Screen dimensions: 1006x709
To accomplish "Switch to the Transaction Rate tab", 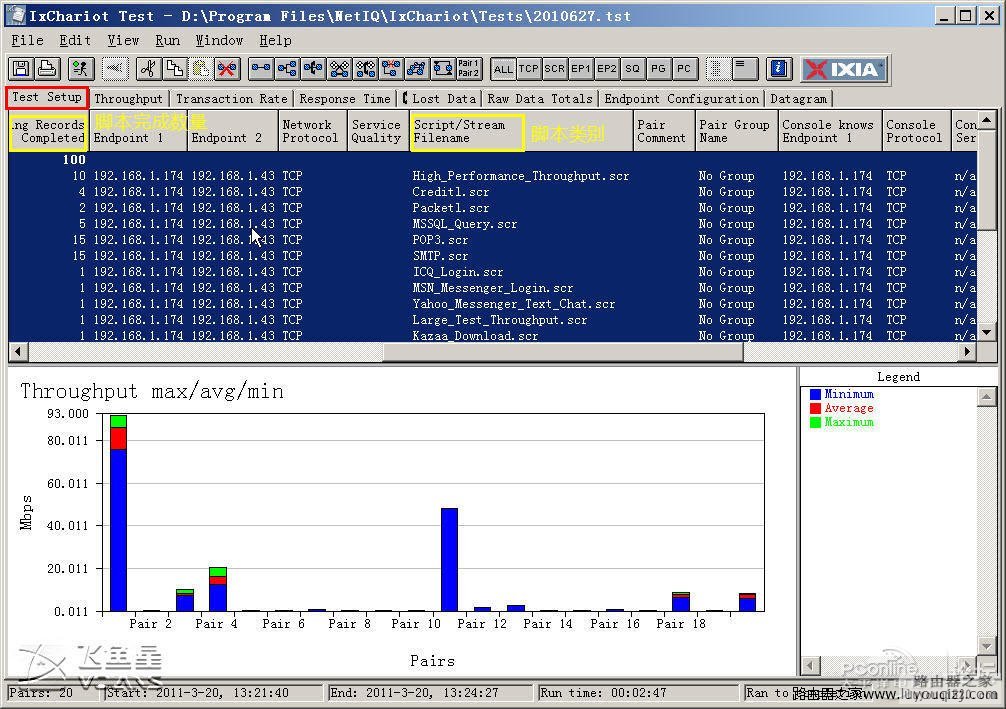I will (x=232, y=99).
